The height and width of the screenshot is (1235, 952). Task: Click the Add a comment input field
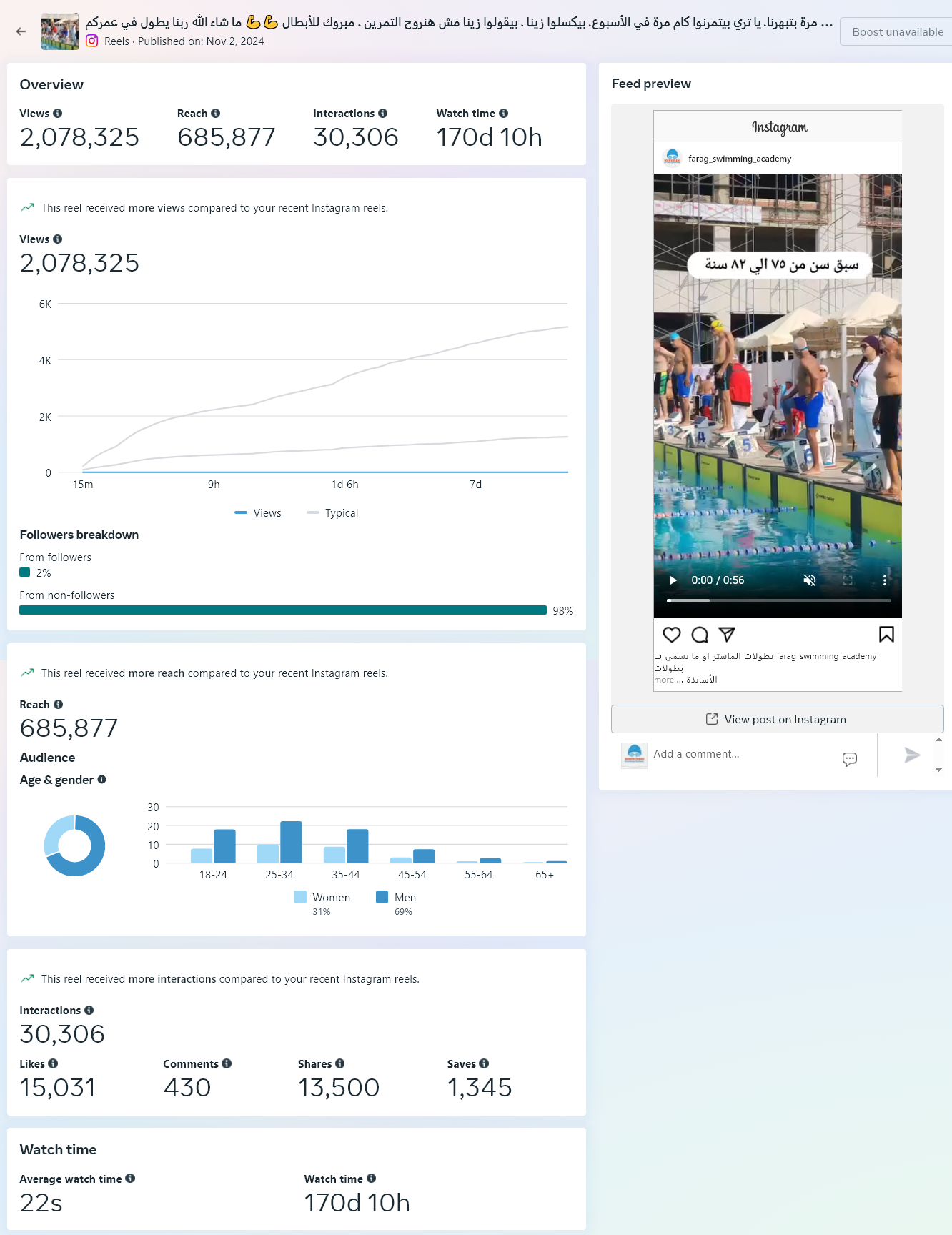click(743, 754)
